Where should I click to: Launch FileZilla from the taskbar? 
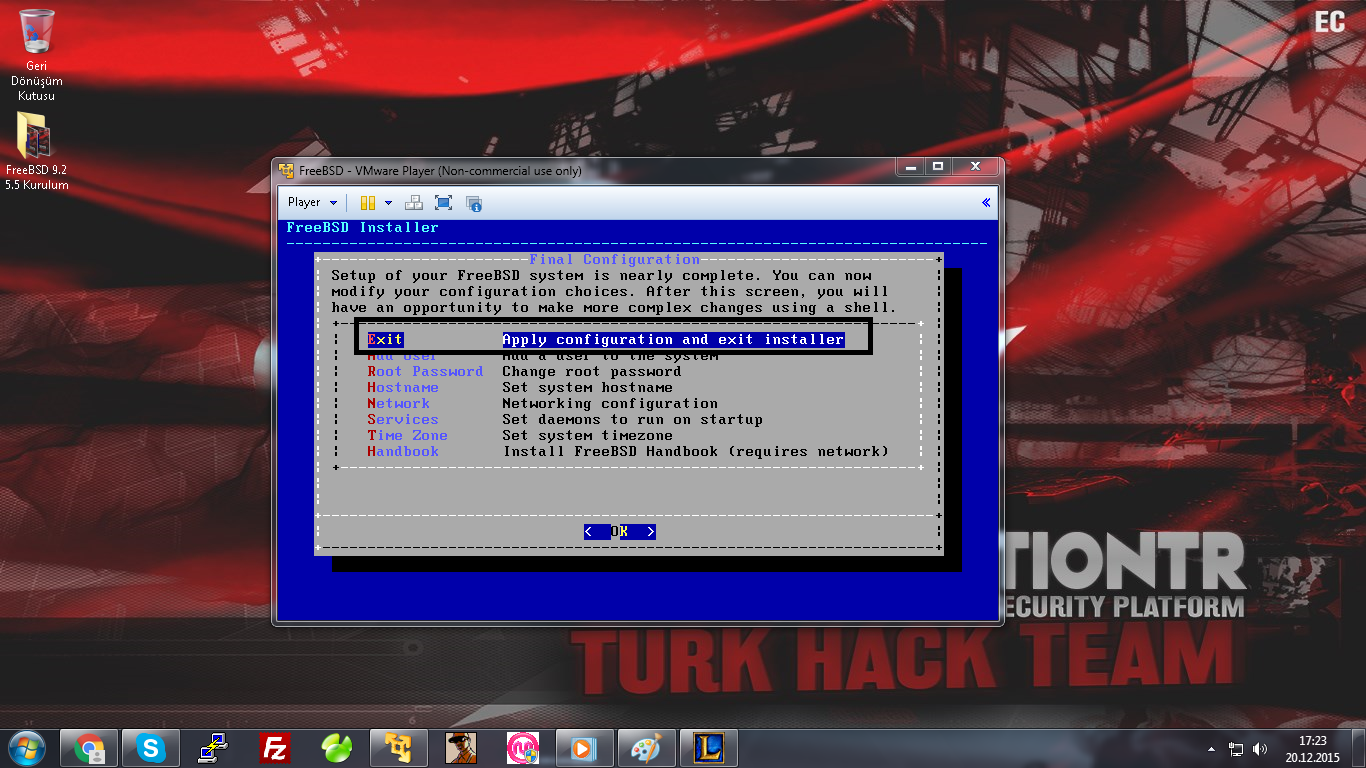click(275, 748)
